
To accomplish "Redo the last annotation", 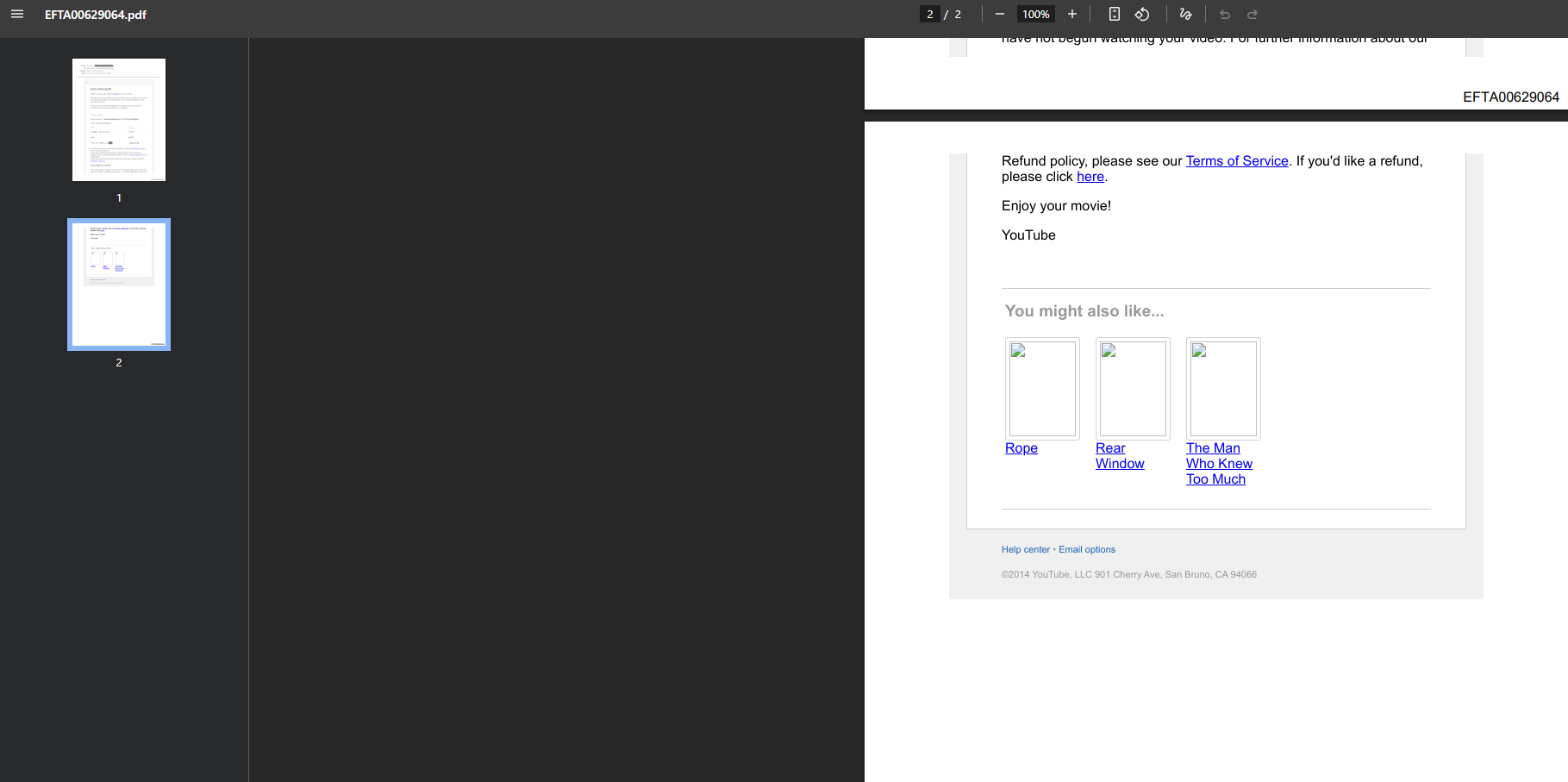I will (x=1253, y=14).
